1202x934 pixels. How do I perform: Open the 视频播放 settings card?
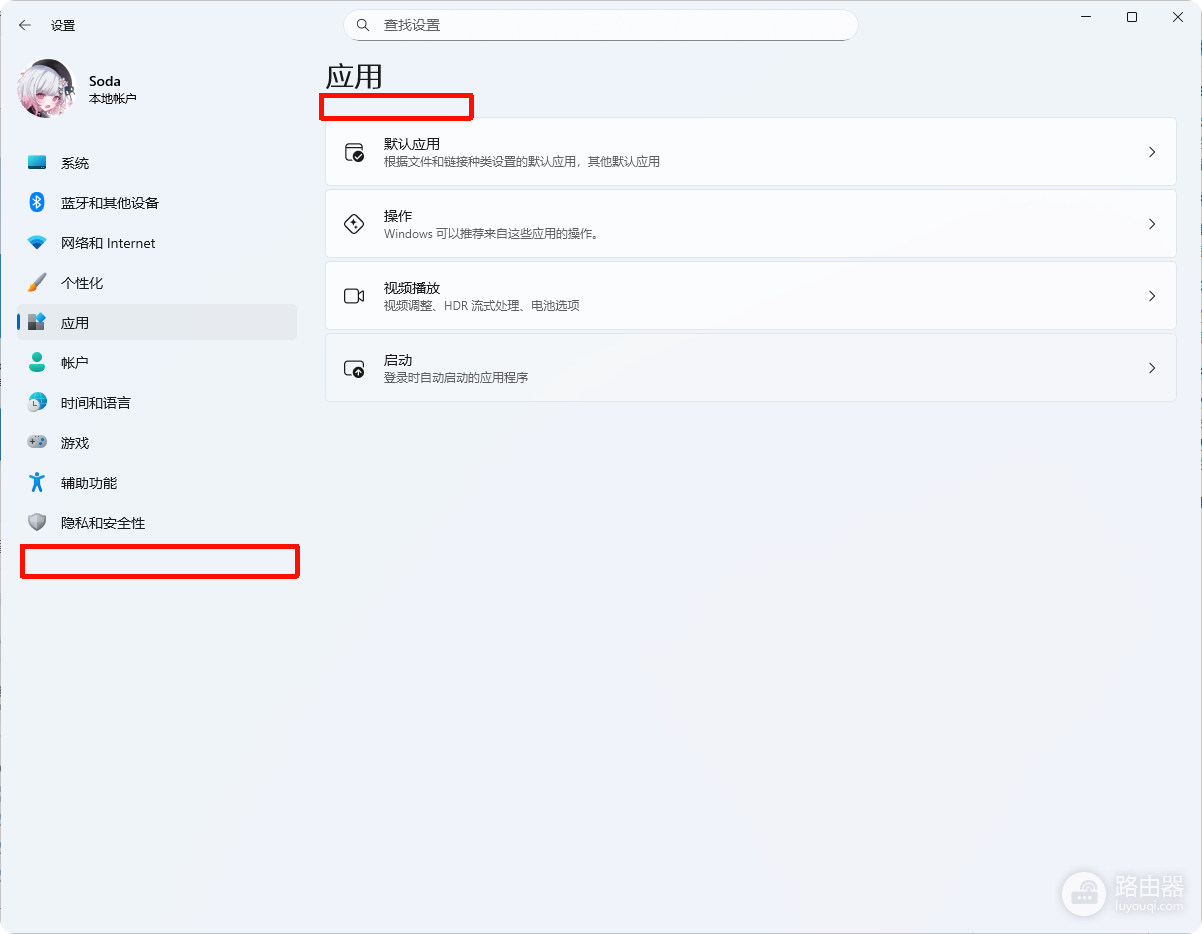coord(751,296)
